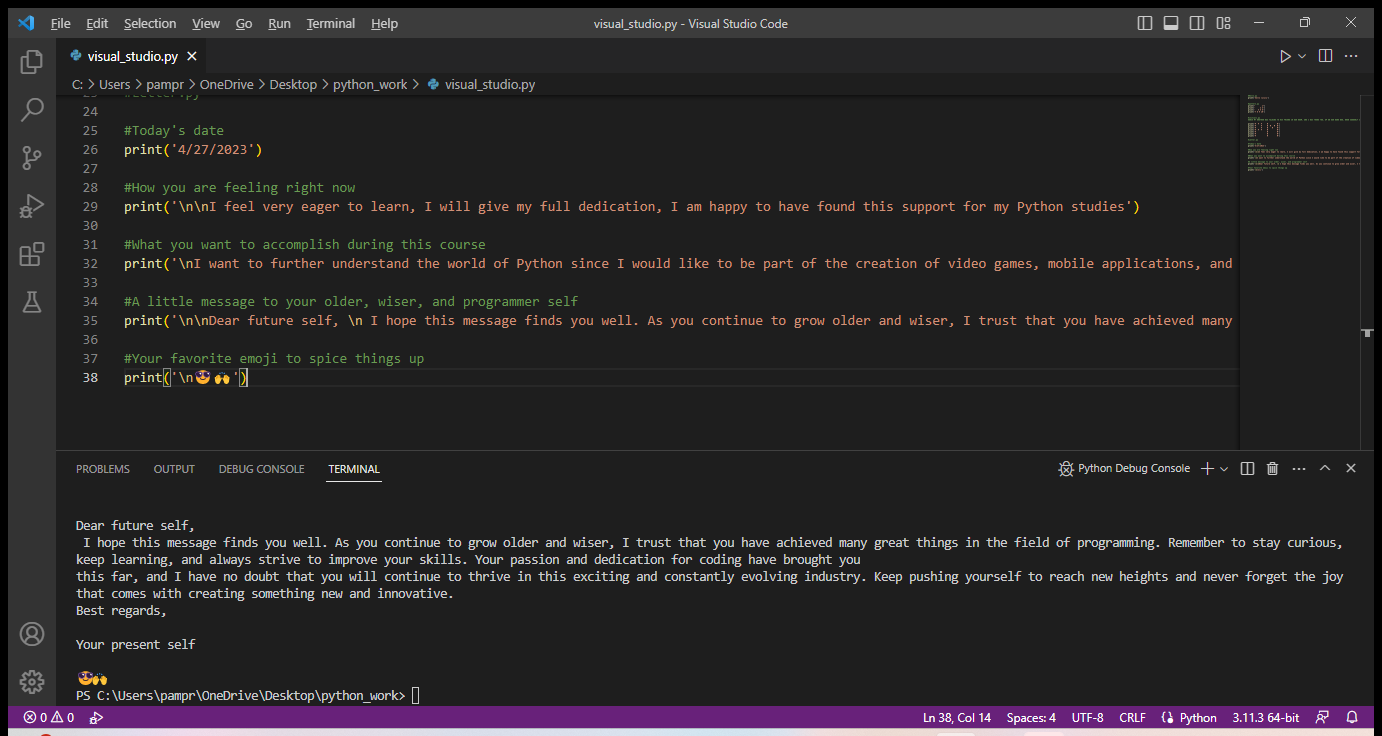Select the visual_studio.py editor tab
Screen dimensions: 1382x736
point(132,57)
